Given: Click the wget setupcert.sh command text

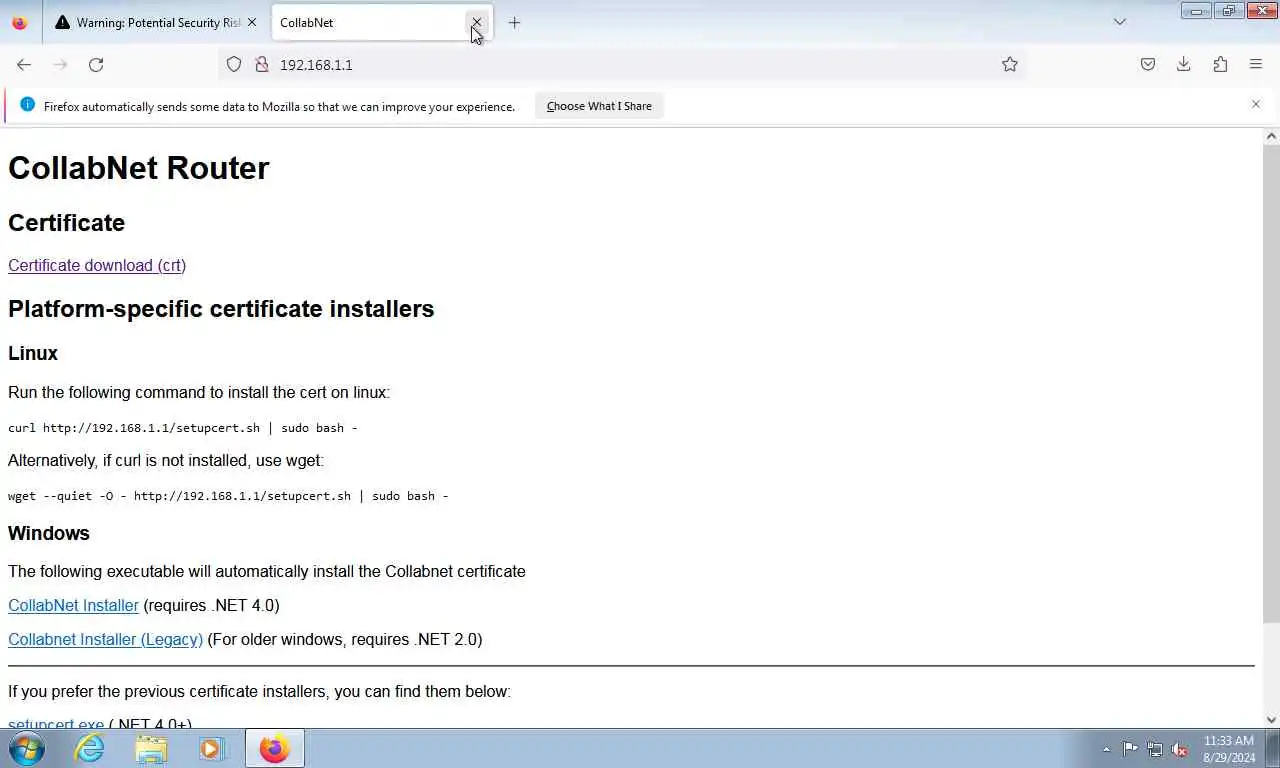Looking at the screenshot, I should [228, 496].
